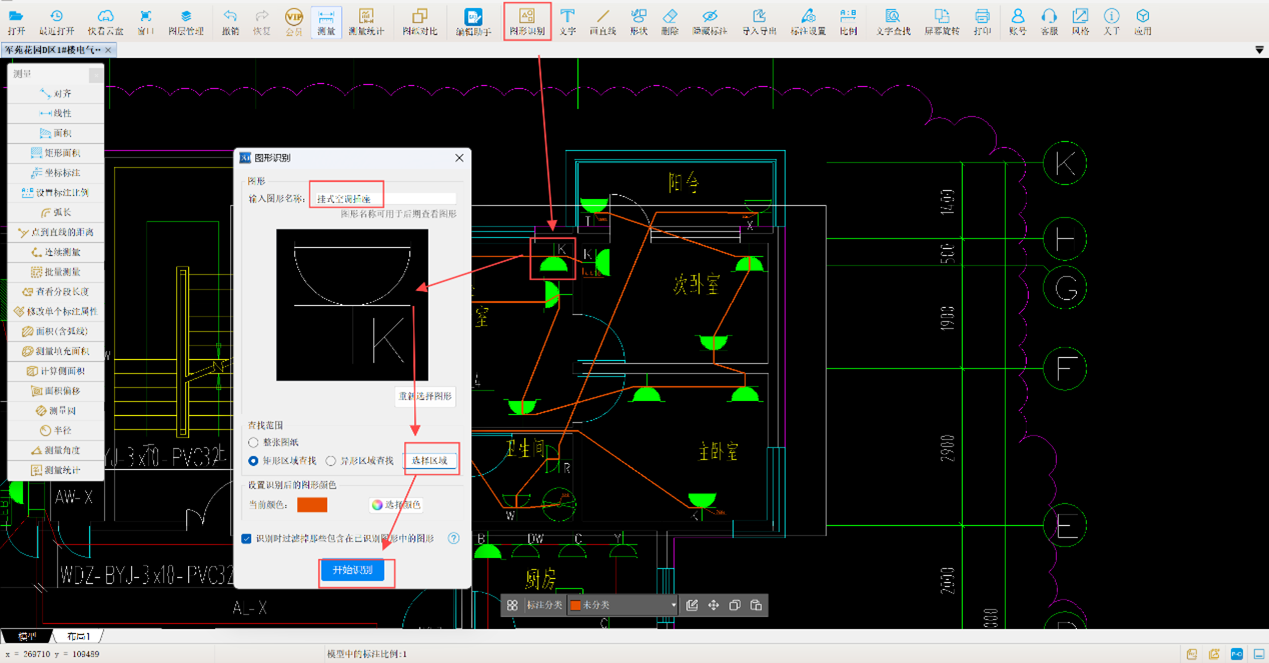Click the 重新选择图形 button
Image resolution: width=1269 pixels, height=663 pixels.
click(x=425, y=396)
